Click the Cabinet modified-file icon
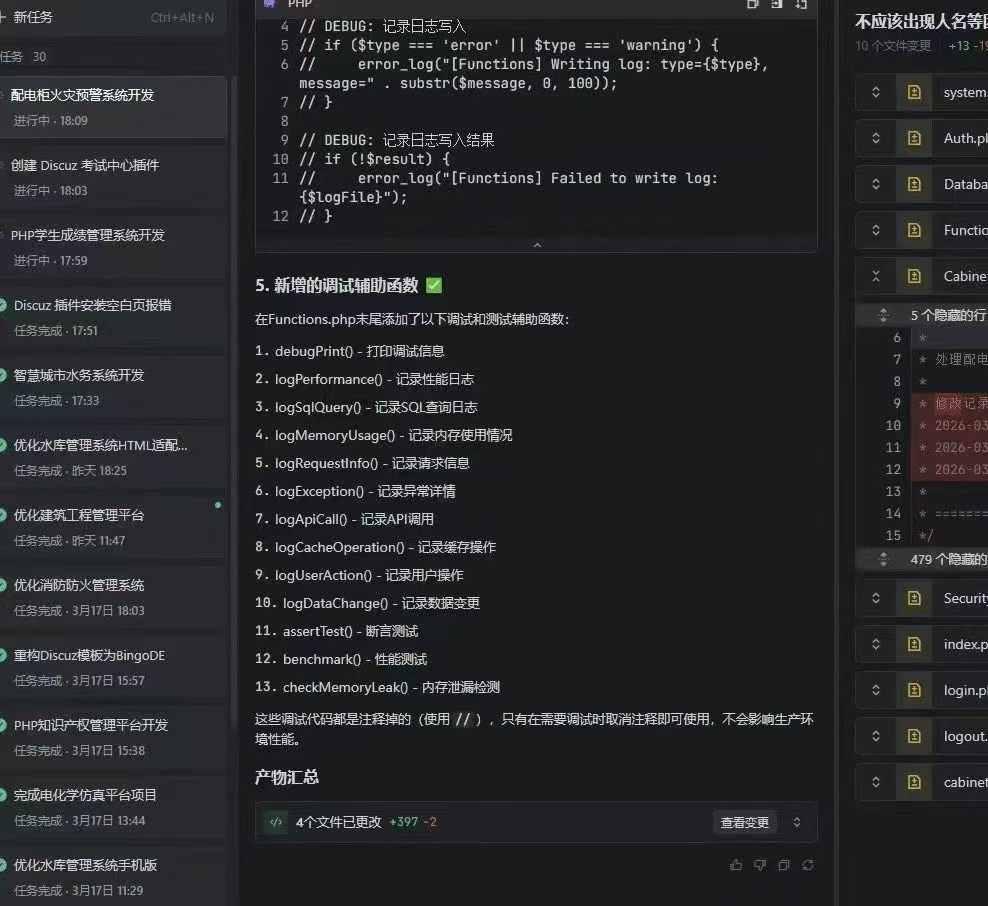 click(914, 276)
